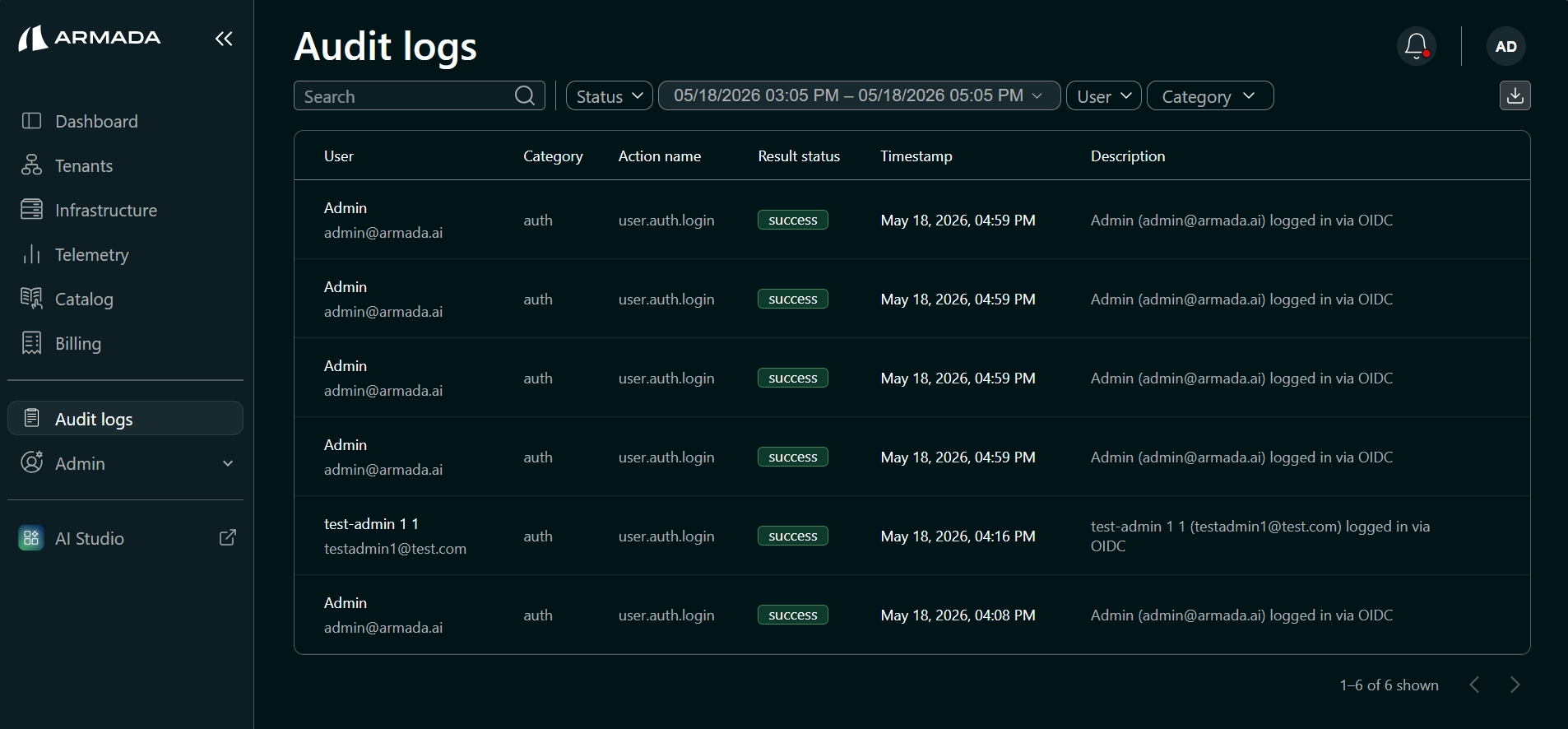1568x729 pixels.
Task: Click the Category column header
Action: [553, 156]
